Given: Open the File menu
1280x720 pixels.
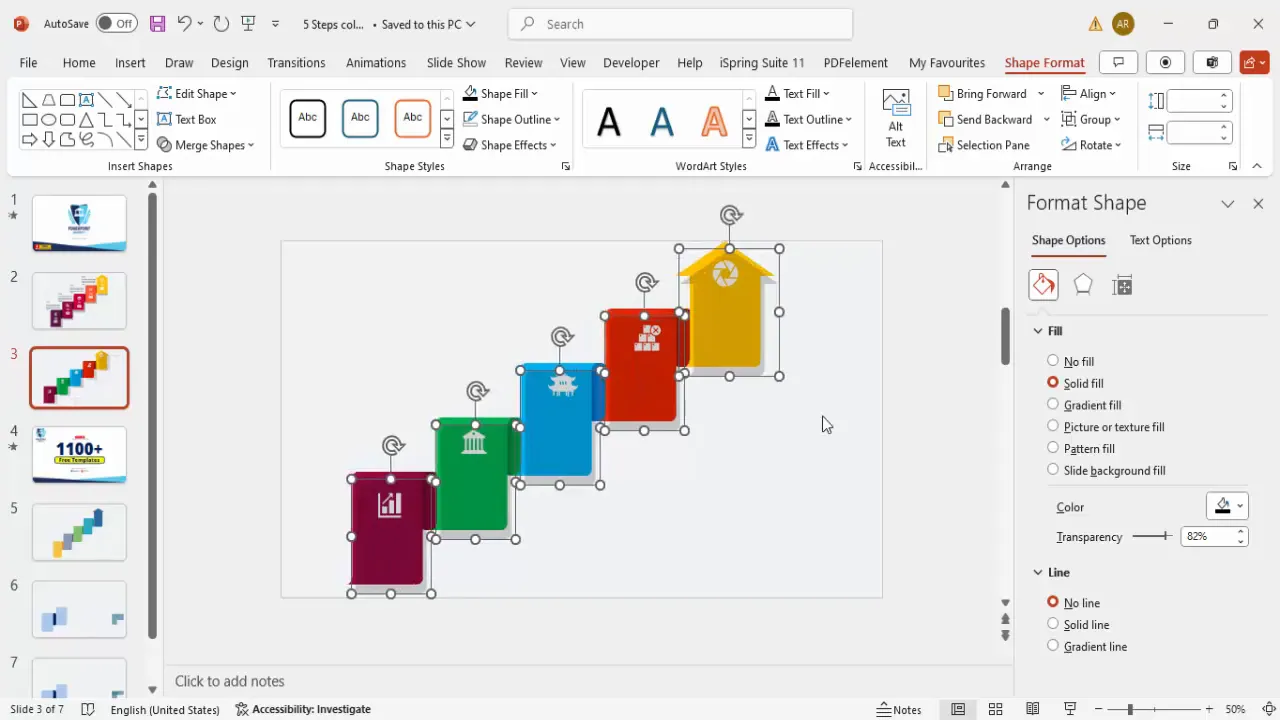Looking at the screenshot, I should click(x=28, y=62).
